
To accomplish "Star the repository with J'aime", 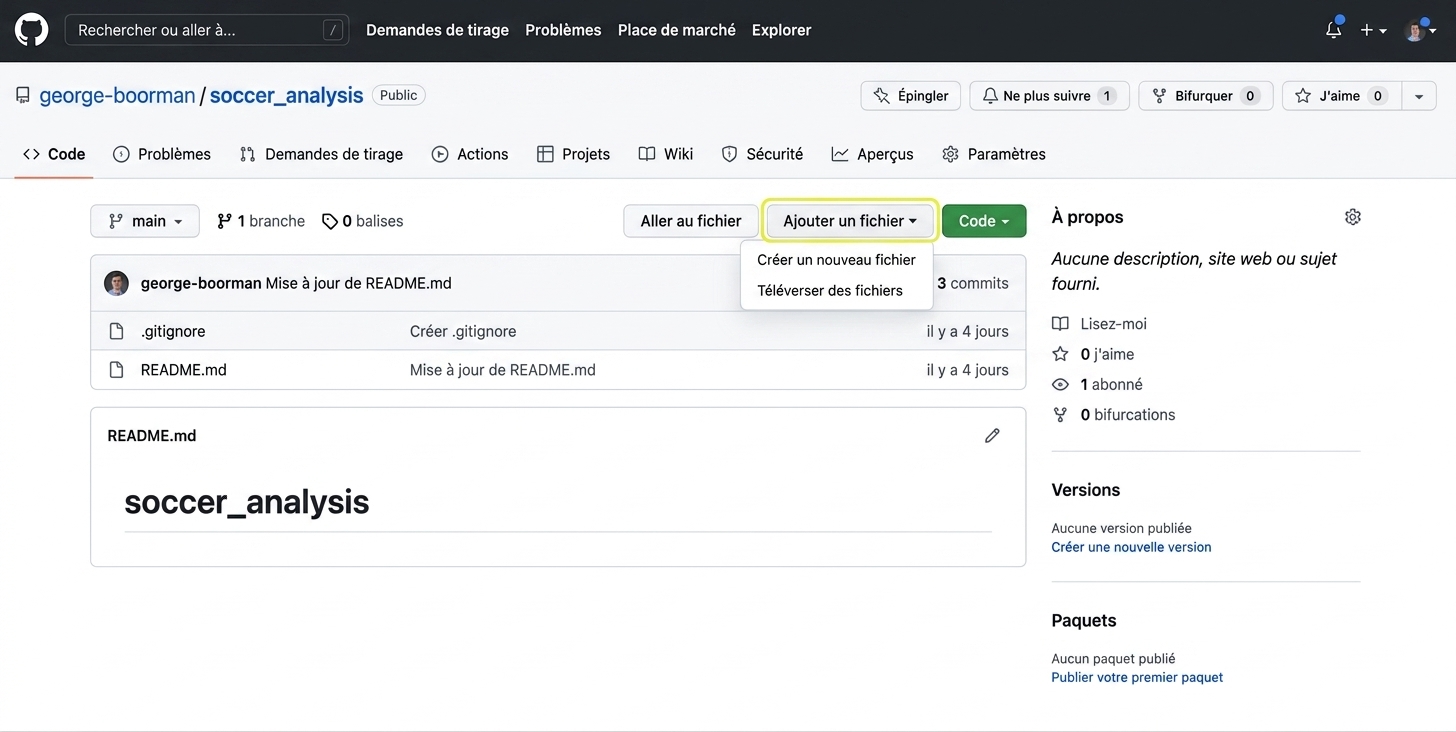I will (1342, 96).
